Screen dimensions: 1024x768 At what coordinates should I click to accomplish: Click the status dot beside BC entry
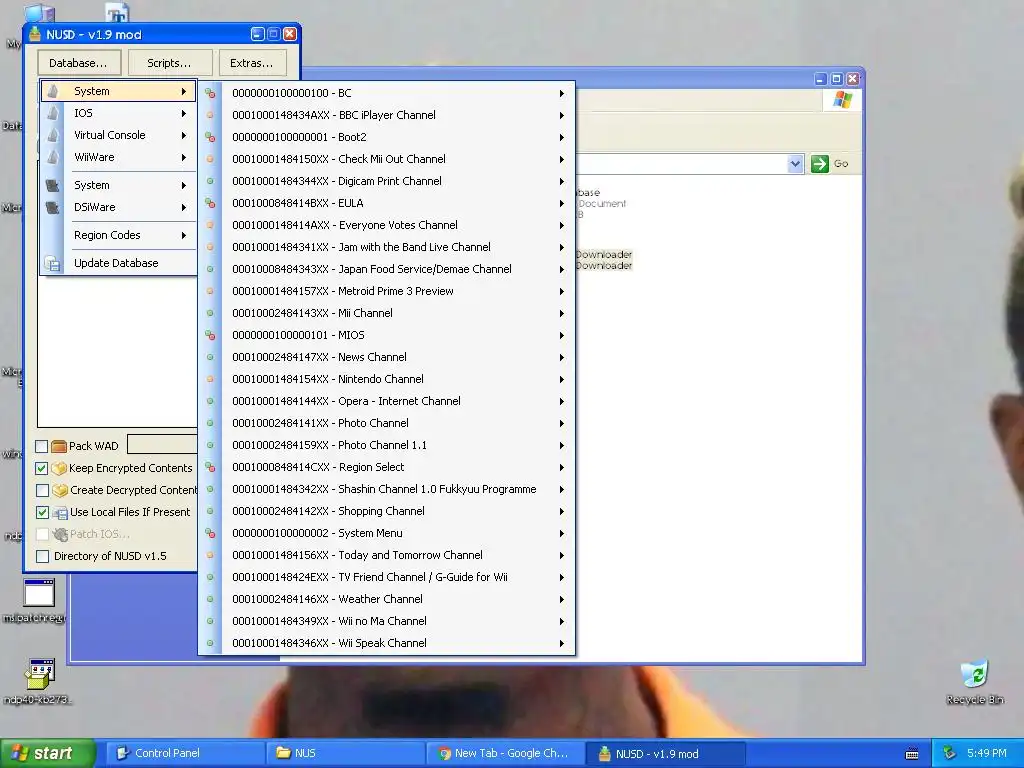[x=210, y=93]
